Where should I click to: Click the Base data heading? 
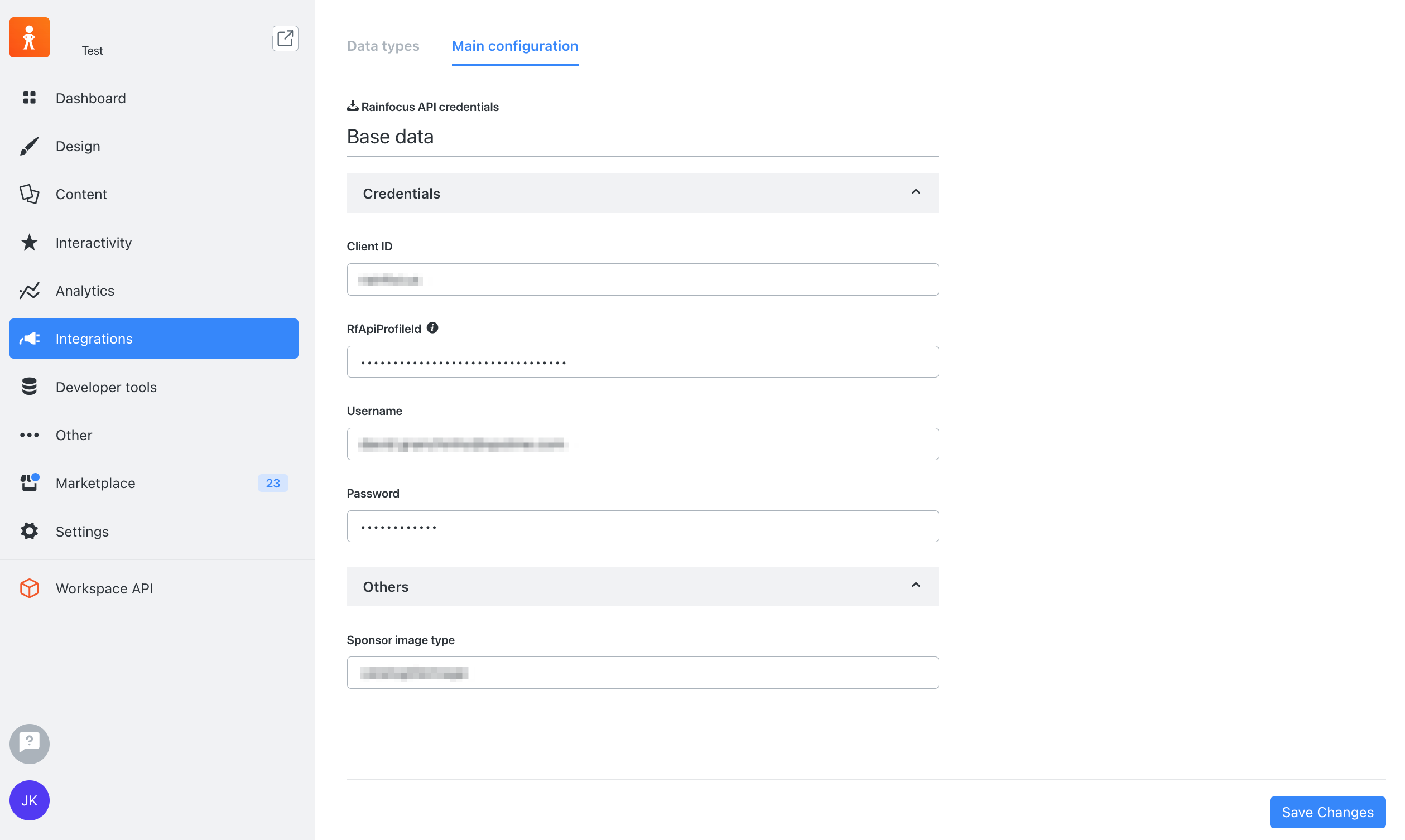[390, 137]
